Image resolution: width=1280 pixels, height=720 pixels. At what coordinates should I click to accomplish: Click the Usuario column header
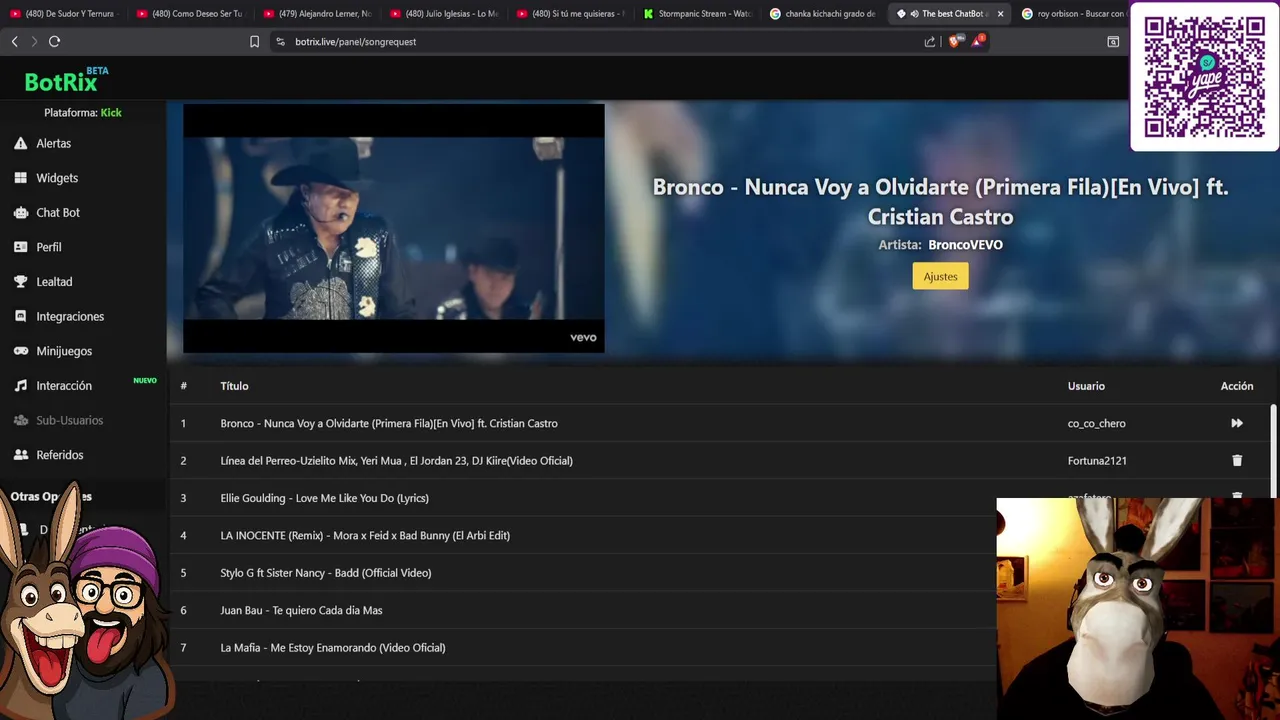1086,386
